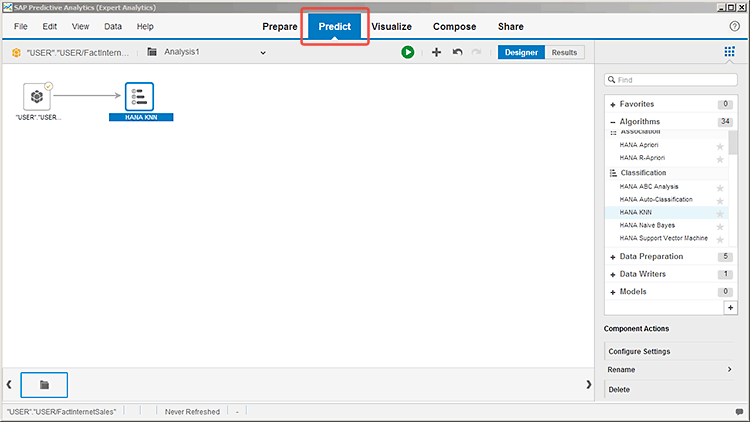The width and height of the screenshot is (750, 422).
Task: Open the Data menu
Action: coord(113,26)
